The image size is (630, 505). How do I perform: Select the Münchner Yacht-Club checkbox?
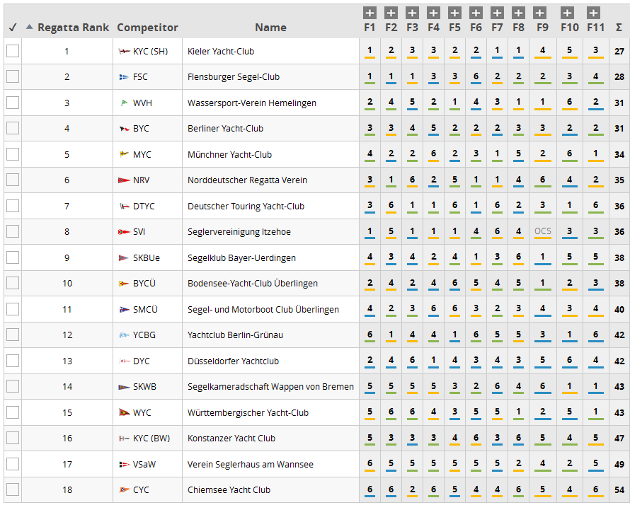12,154
